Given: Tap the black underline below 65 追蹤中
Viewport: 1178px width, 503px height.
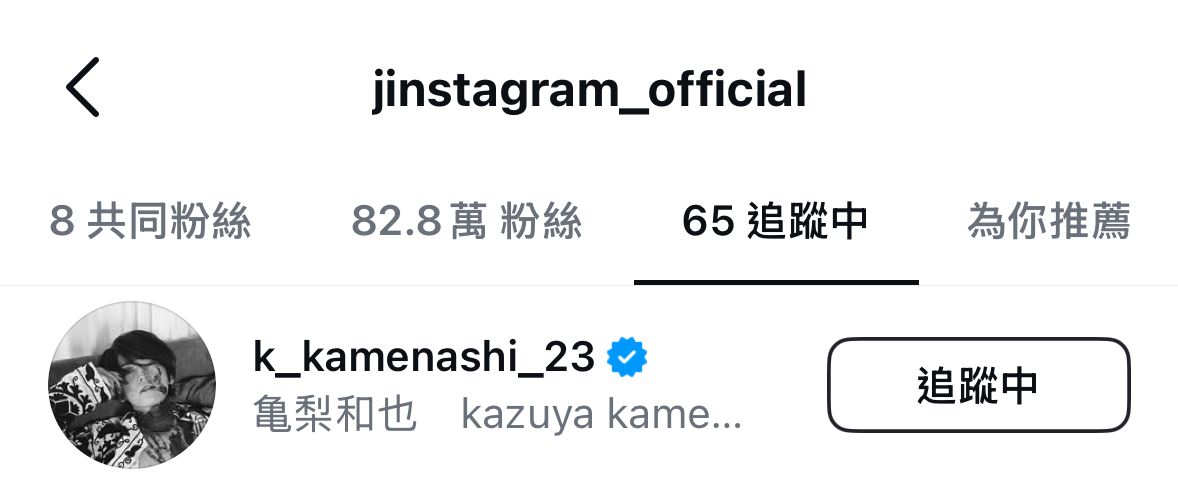Looking at the screenshot, I should (776, 282).
